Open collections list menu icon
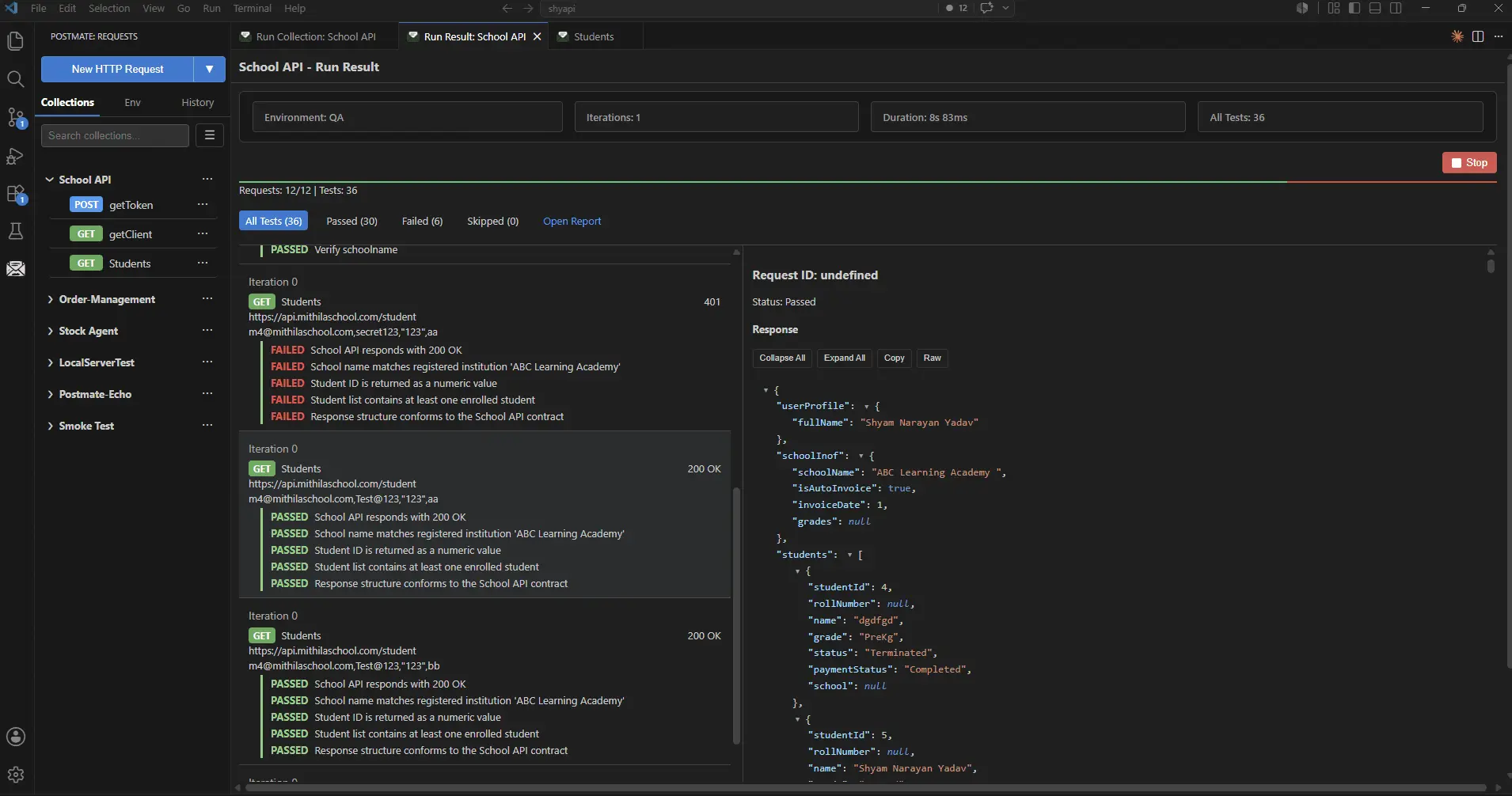1512x796 pixels. click(210, 135)
